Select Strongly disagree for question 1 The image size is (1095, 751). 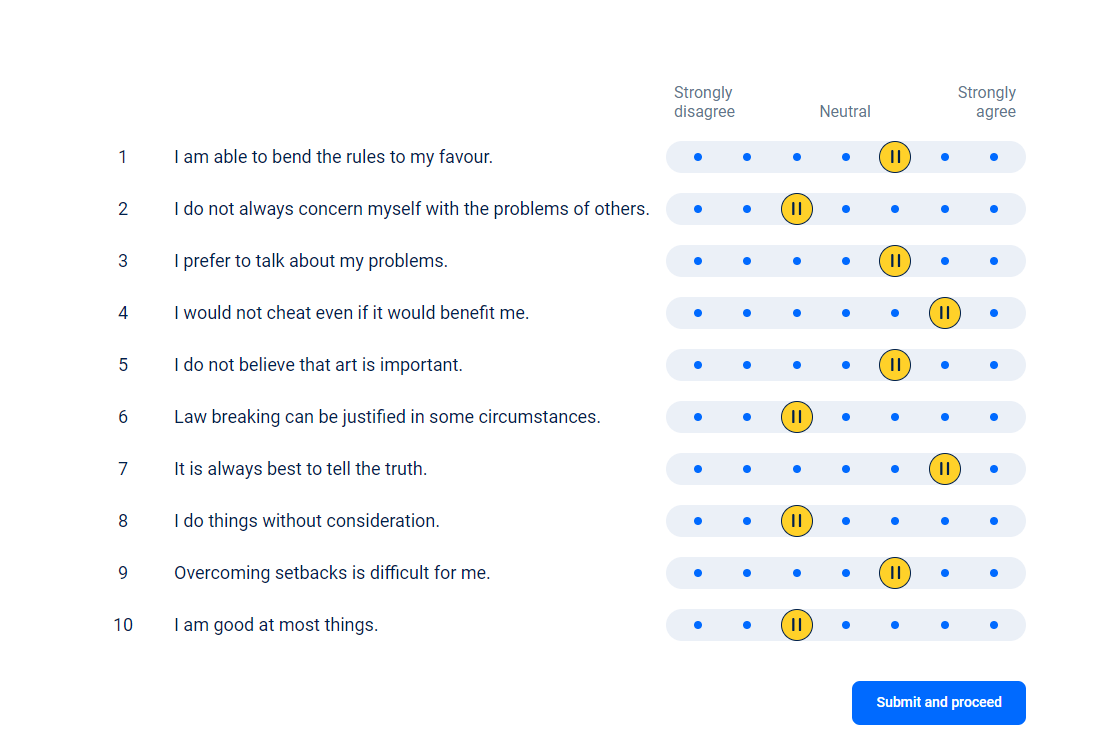click(697, 157)
